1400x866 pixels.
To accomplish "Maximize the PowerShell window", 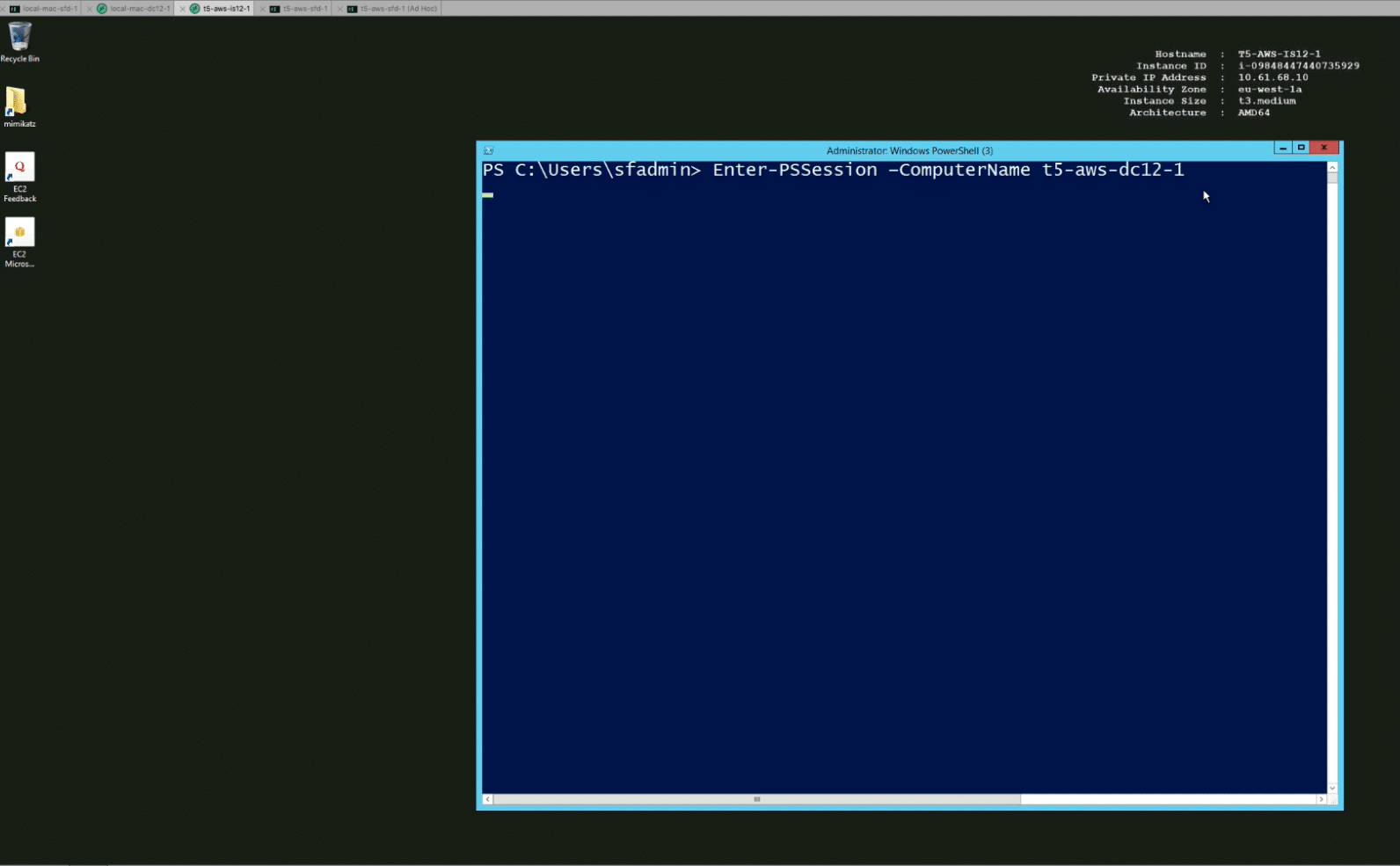I will [1301, 148].
